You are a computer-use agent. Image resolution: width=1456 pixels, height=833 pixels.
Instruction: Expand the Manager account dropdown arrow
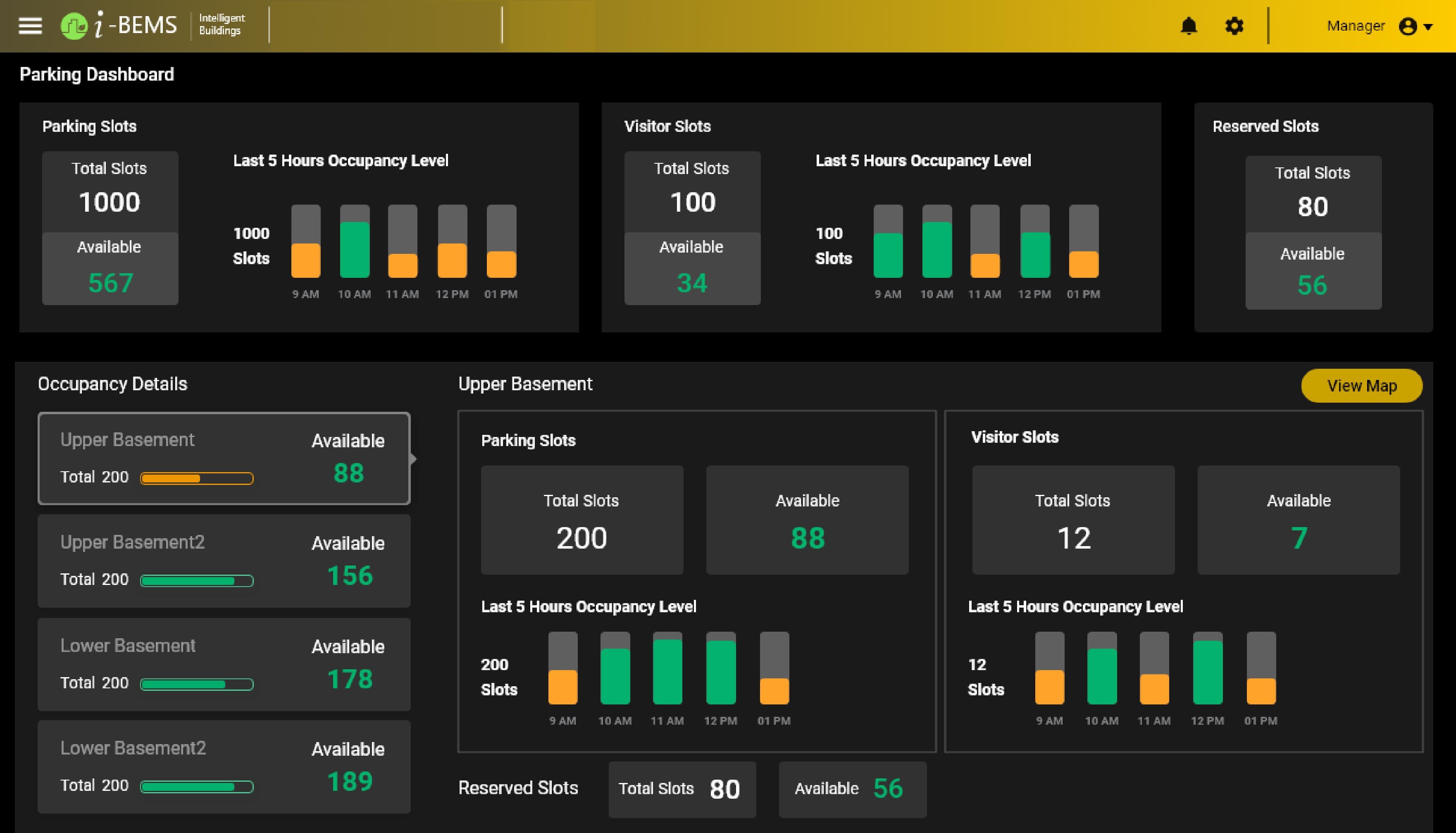coord(1429,27)
